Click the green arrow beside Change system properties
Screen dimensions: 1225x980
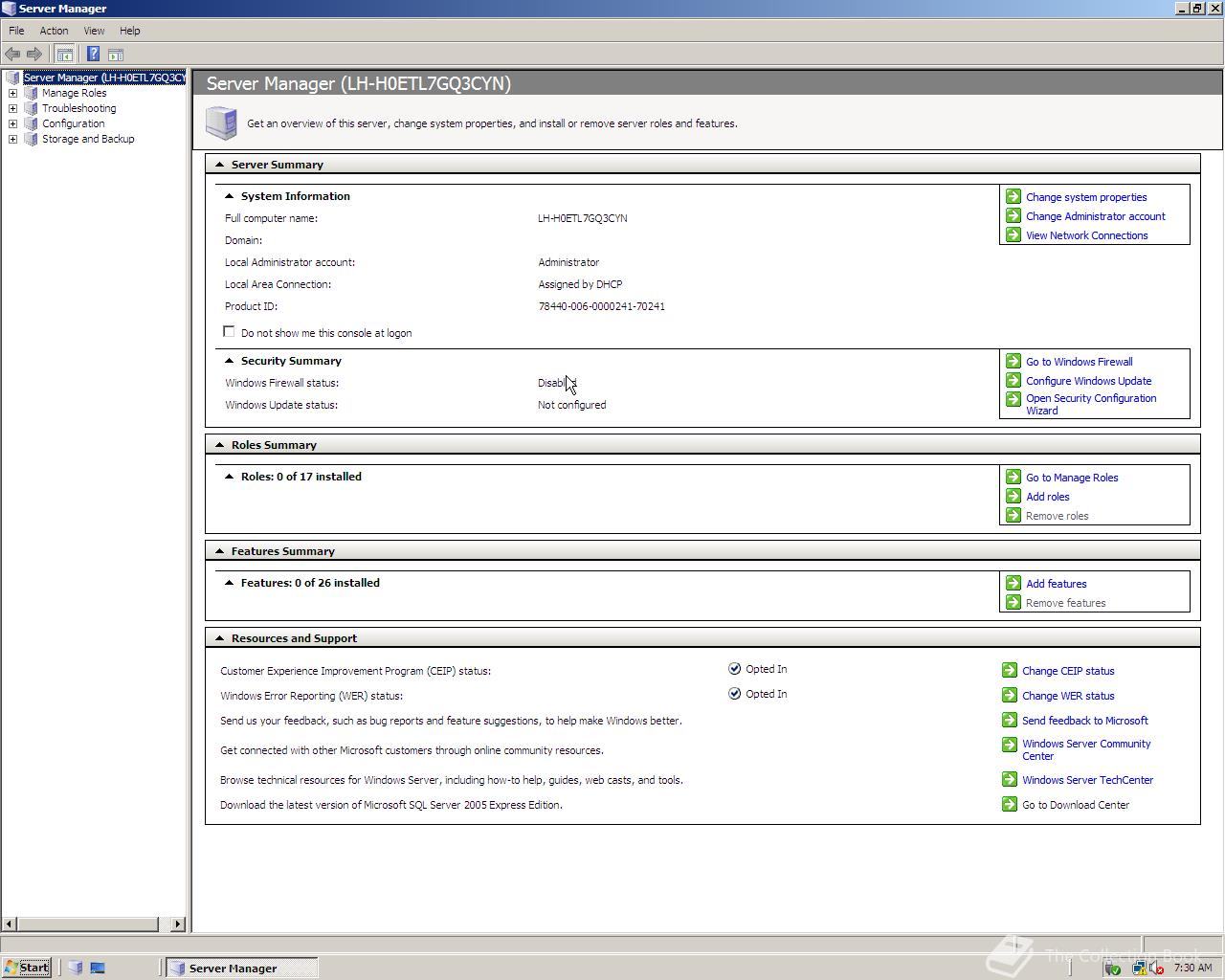[x=1013, y=196]
